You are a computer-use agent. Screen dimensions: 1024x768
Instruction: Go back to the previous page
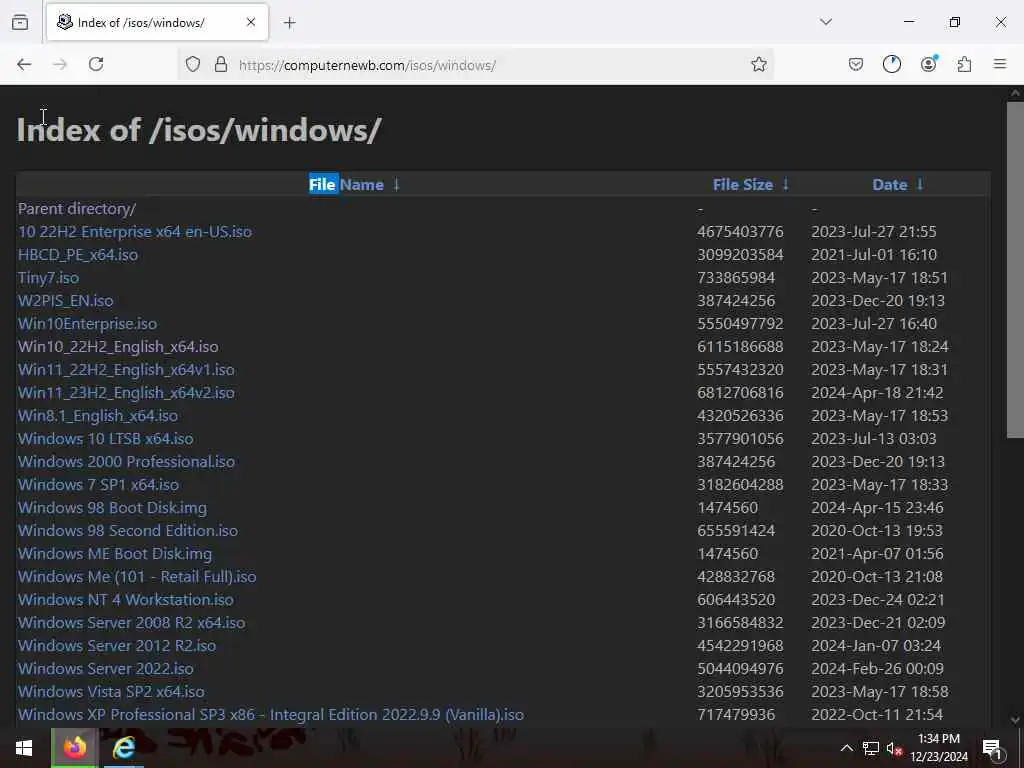pyautogui.click(x=24, y=64)
